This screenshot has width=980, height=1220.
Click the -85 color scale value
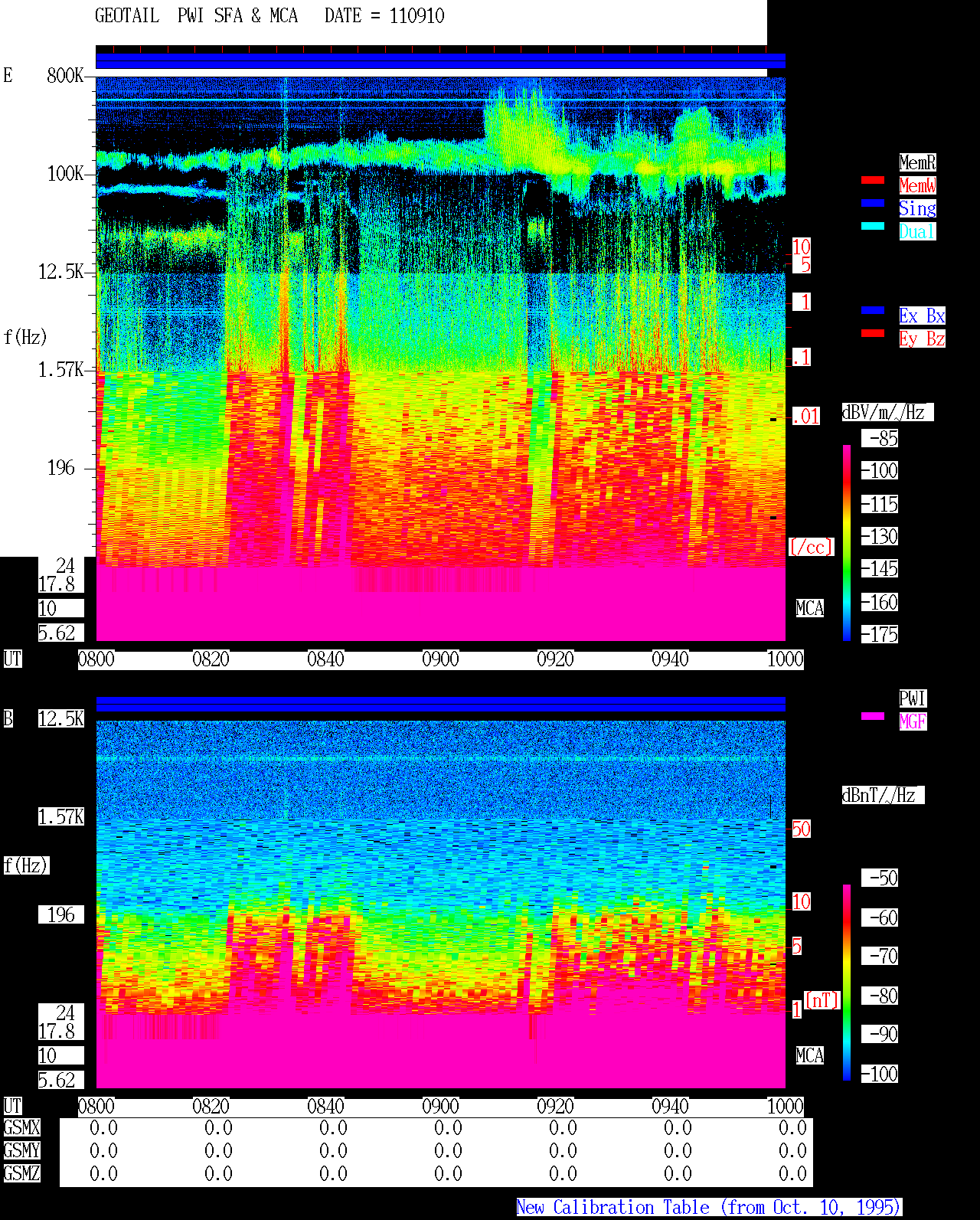click(880, 439)
